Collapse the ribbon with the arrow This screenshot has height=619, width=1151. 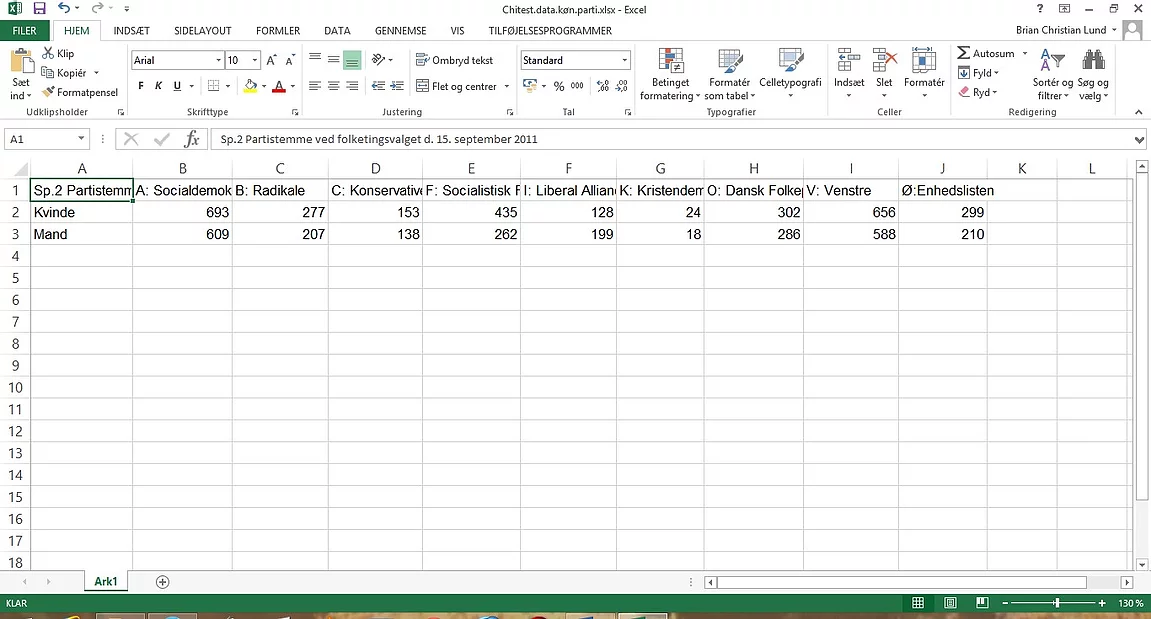(1139, 112)
